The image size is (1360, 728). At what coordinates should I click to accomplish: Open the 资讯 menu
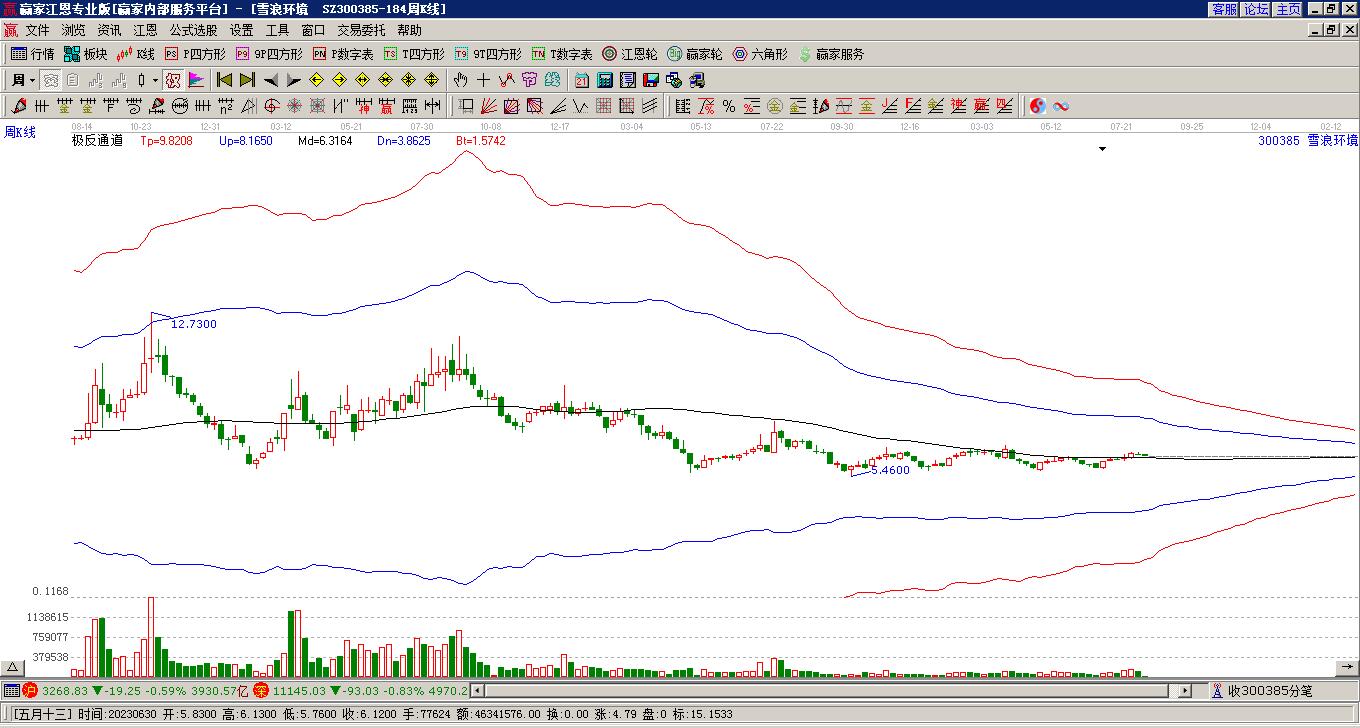(109, 31)
